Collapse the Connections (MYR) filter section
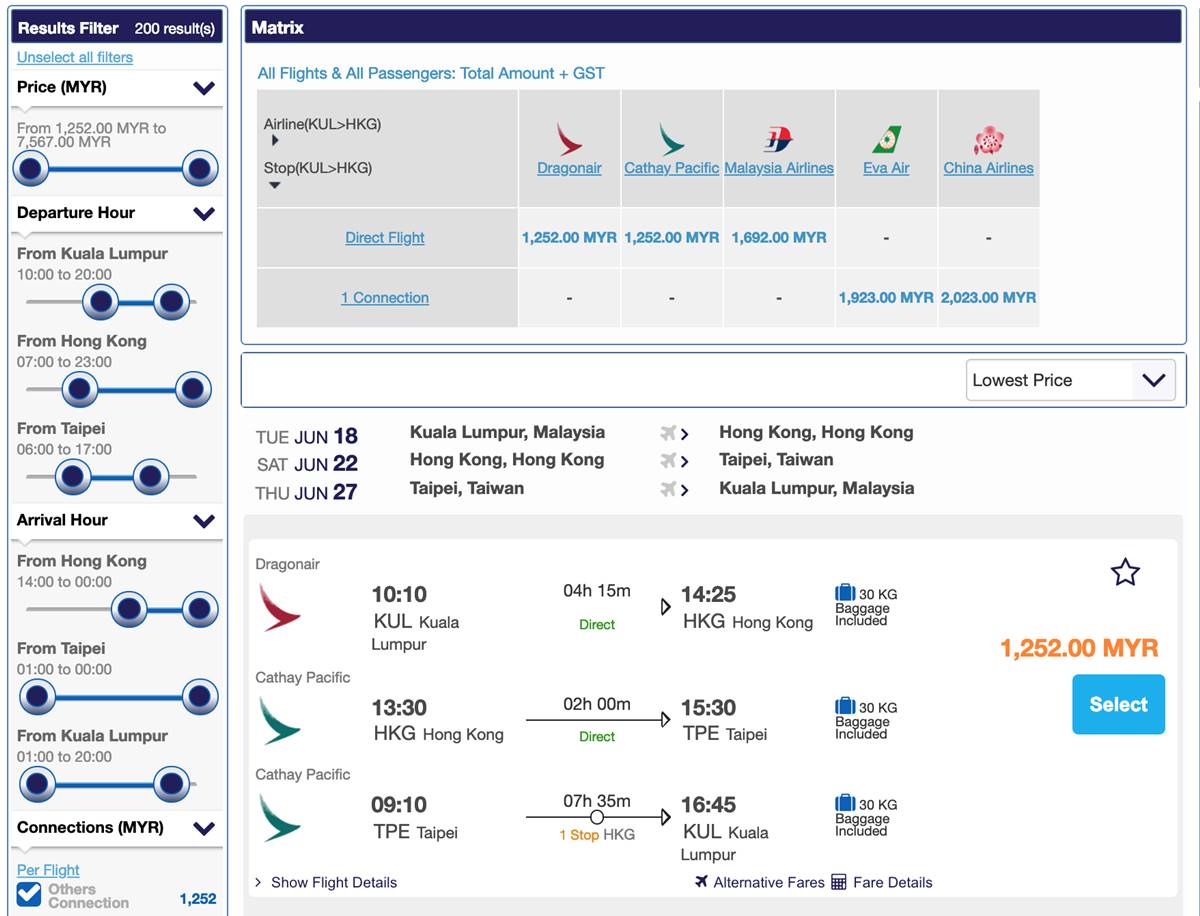The width and height of the screenshot is (1200, 916). coord(204,828)
